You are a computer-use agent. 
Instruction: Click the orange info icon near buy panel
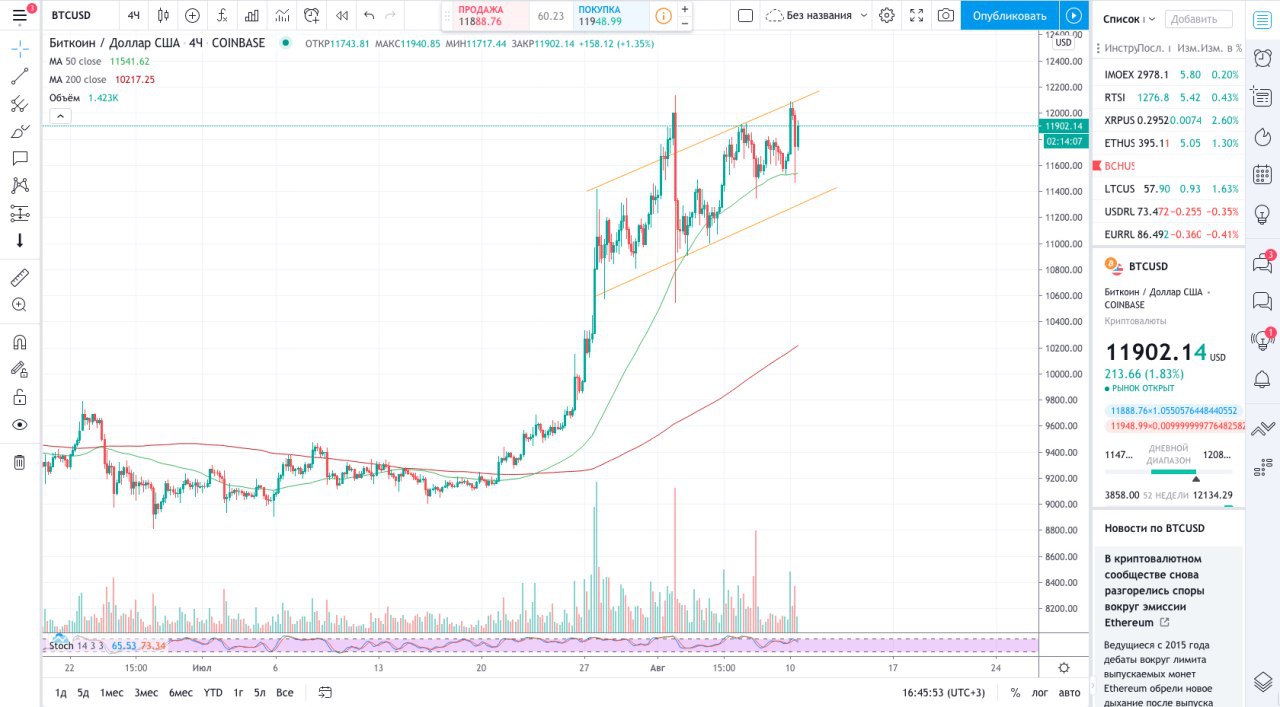[663, 15]
